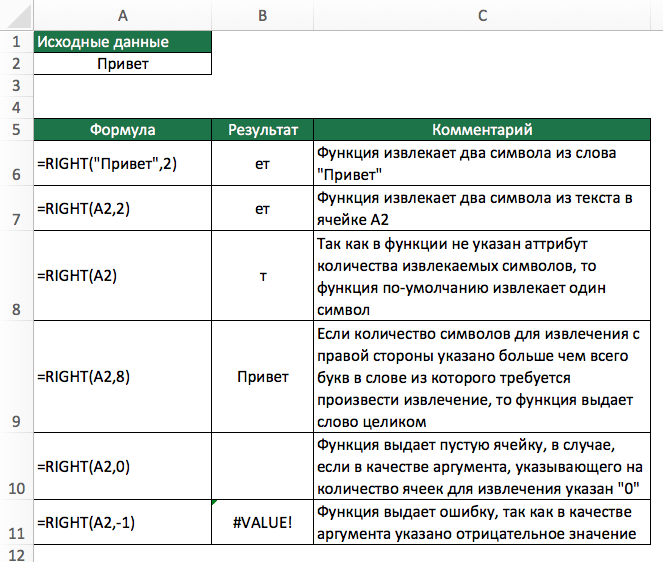Click comment starting 'Так как в функции'
This screenshot has height=562, width=663.
[x=482, y=275]
